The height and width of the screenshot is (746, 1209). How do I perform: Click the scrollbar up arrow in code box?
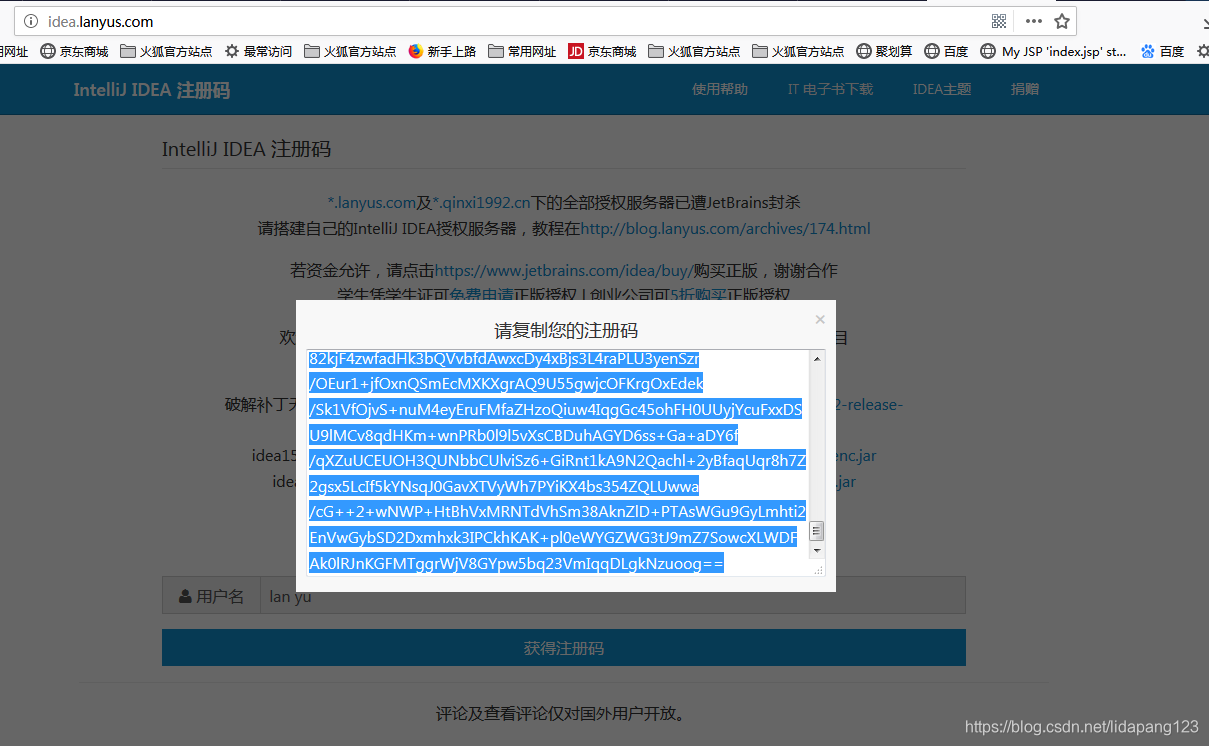point(817,359)
